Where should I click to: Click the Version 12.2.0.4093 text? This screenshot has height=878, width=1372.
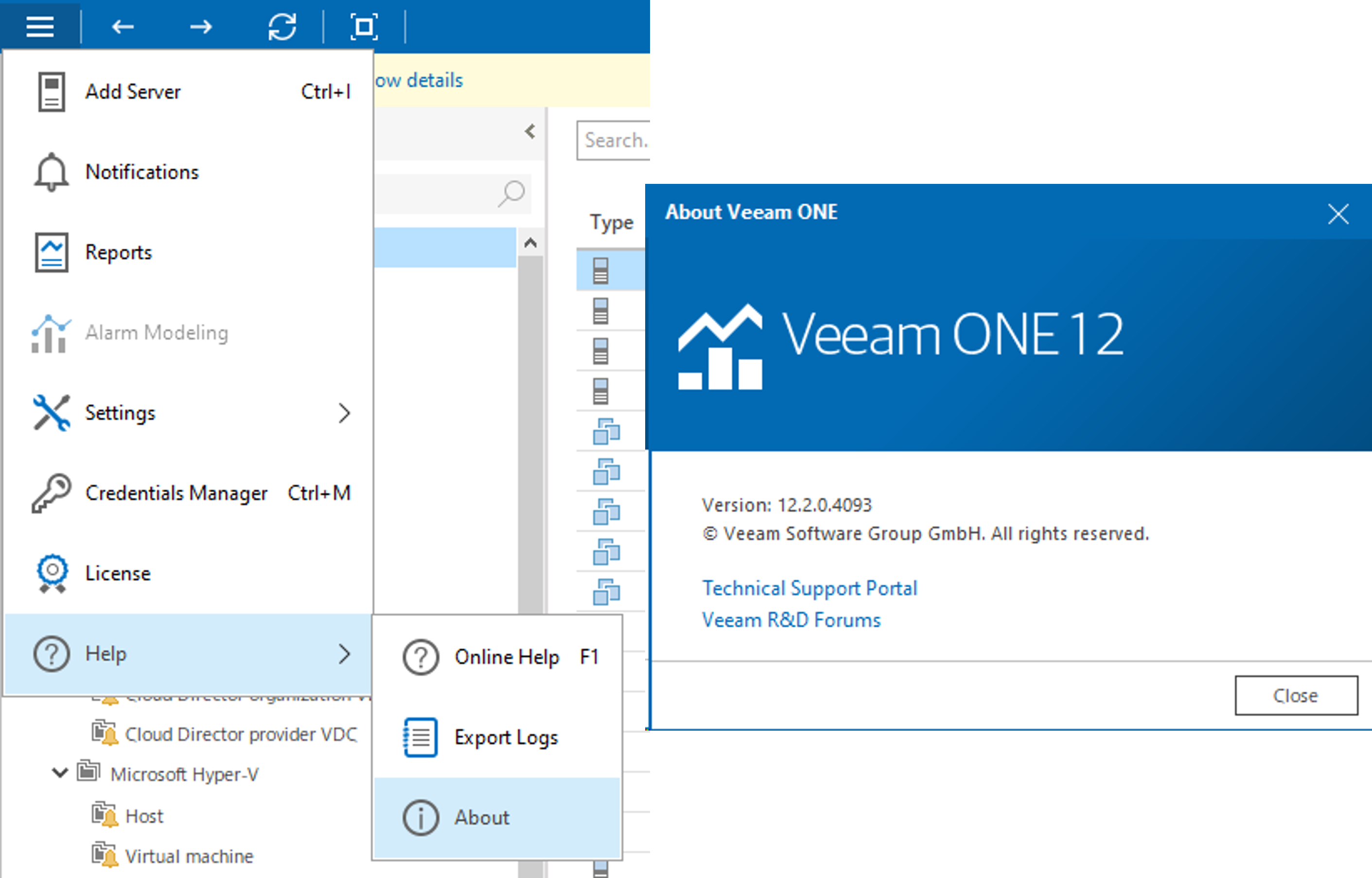[x=787, y=504]
